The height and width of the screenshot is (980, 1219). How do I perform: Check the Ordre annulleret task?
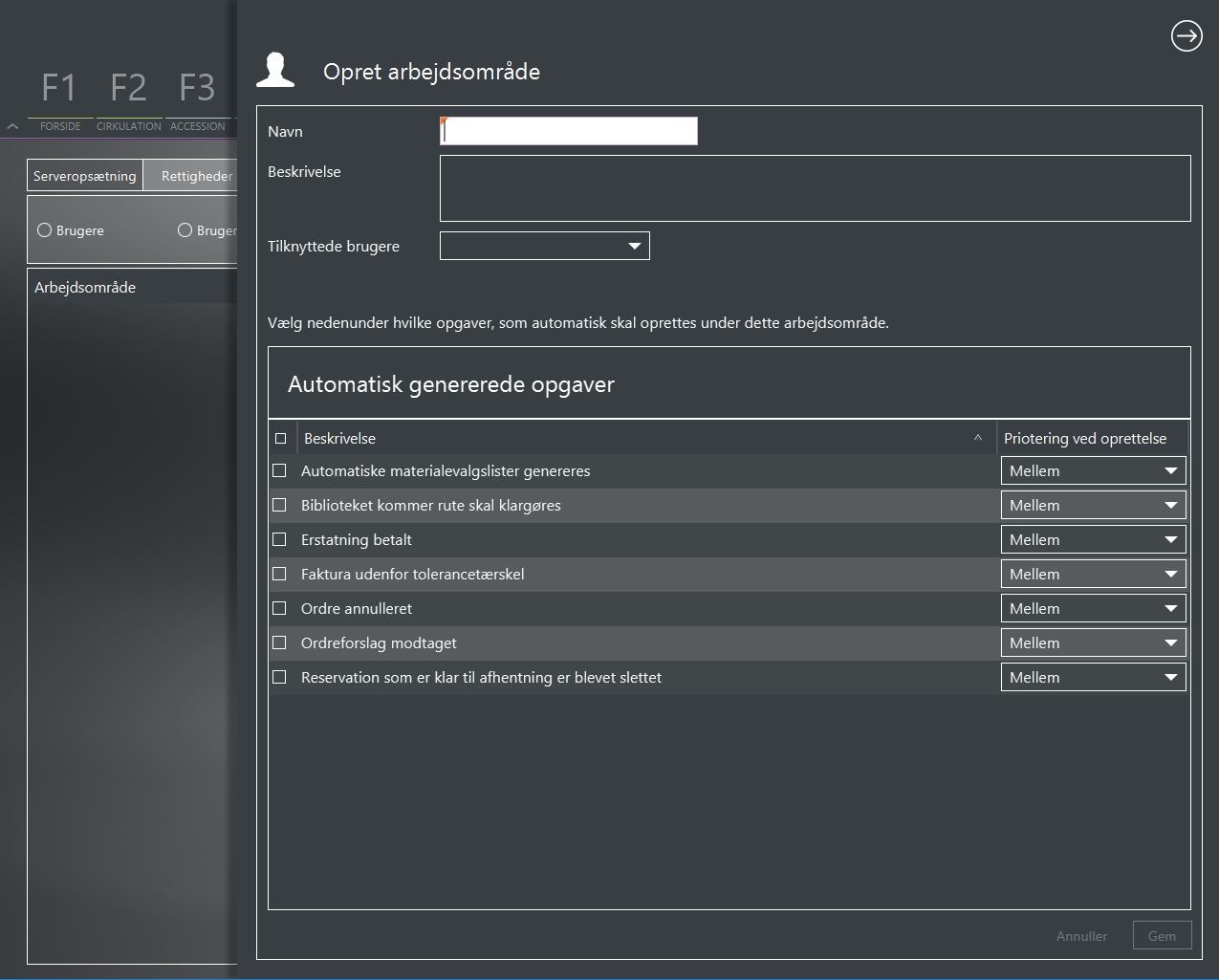[x=279, y=608]
